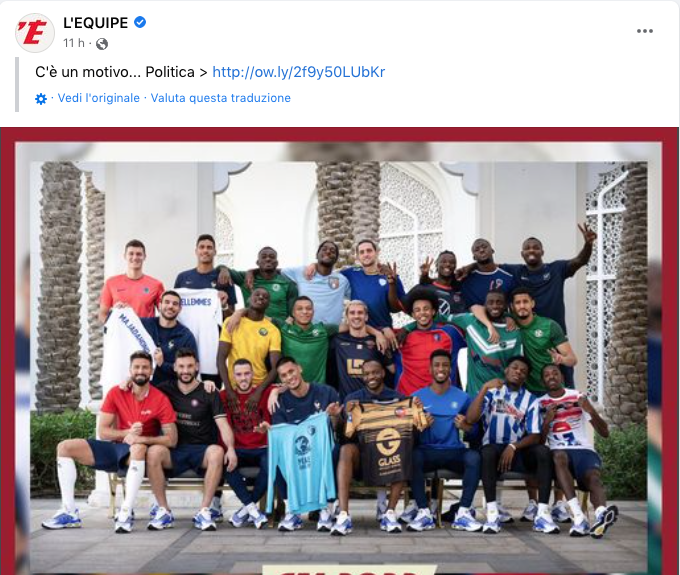Open the translation settings gear icon

pyautogui.click(x=41, y=99)
